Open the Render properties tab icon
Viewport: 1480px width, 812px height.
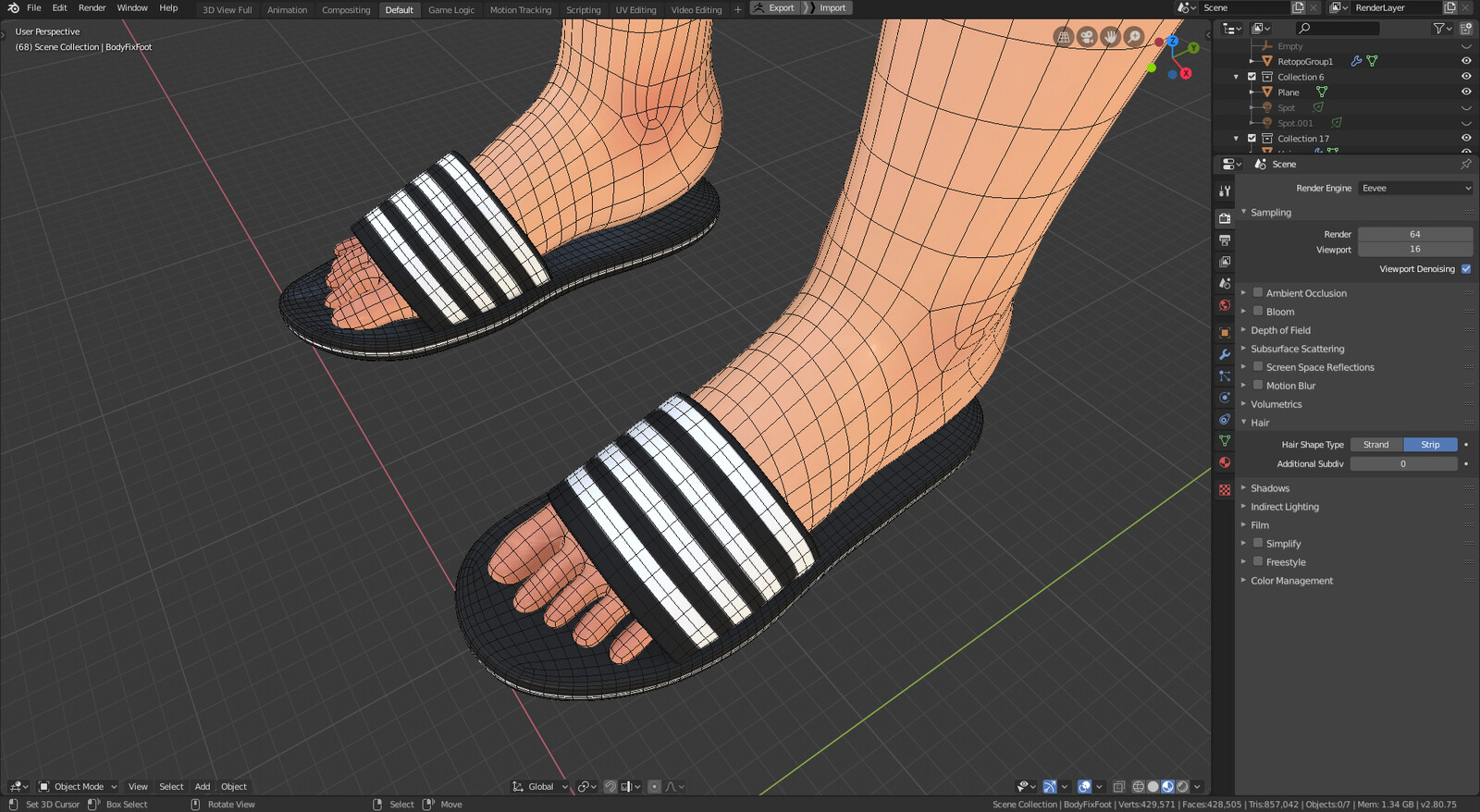(1224, 218)
